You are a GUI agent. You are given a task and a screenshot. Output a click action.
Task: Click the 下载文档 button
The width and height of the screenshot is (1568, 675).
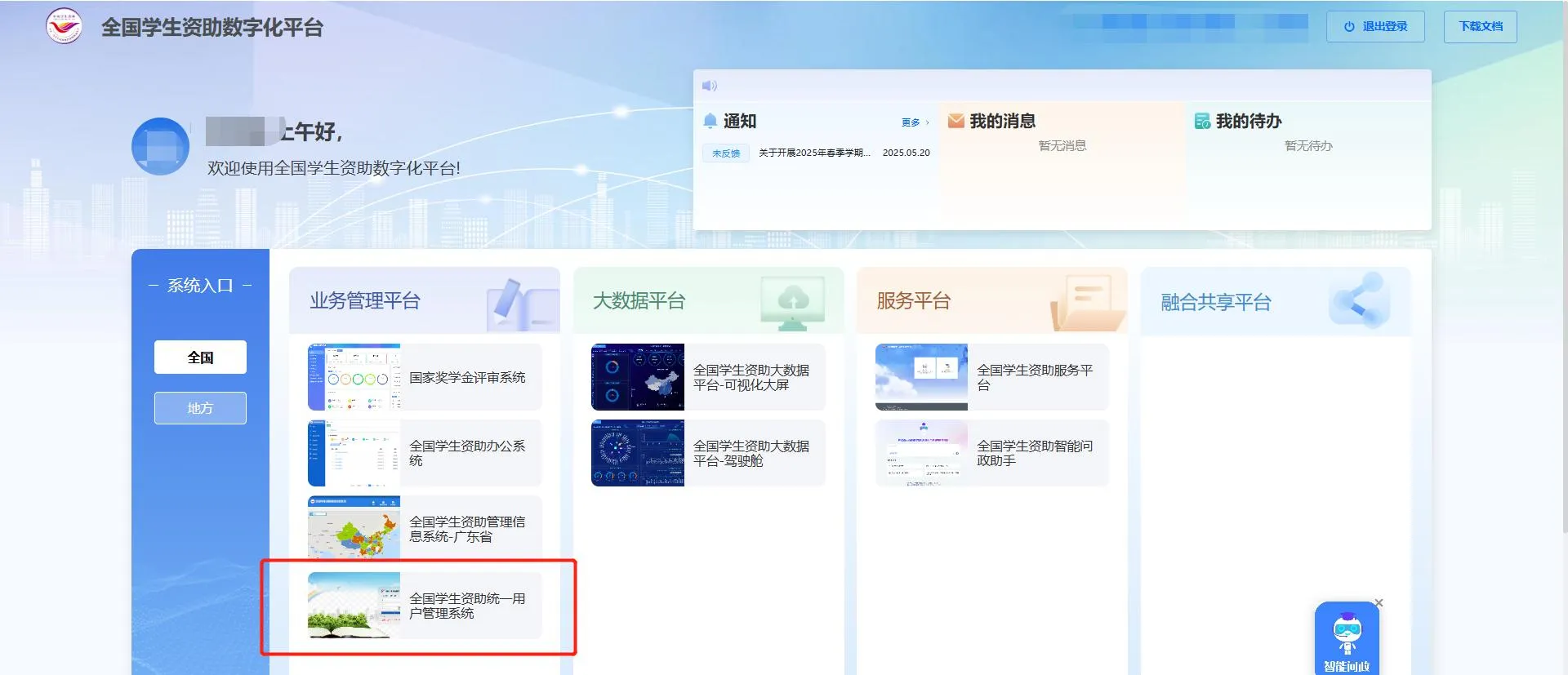pos(1480,26)
